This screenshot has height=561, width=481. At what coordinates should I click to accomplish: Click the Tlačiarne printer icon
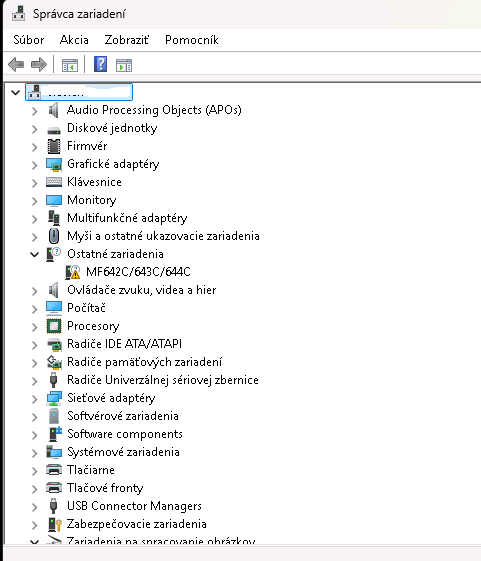pos(54,470)
